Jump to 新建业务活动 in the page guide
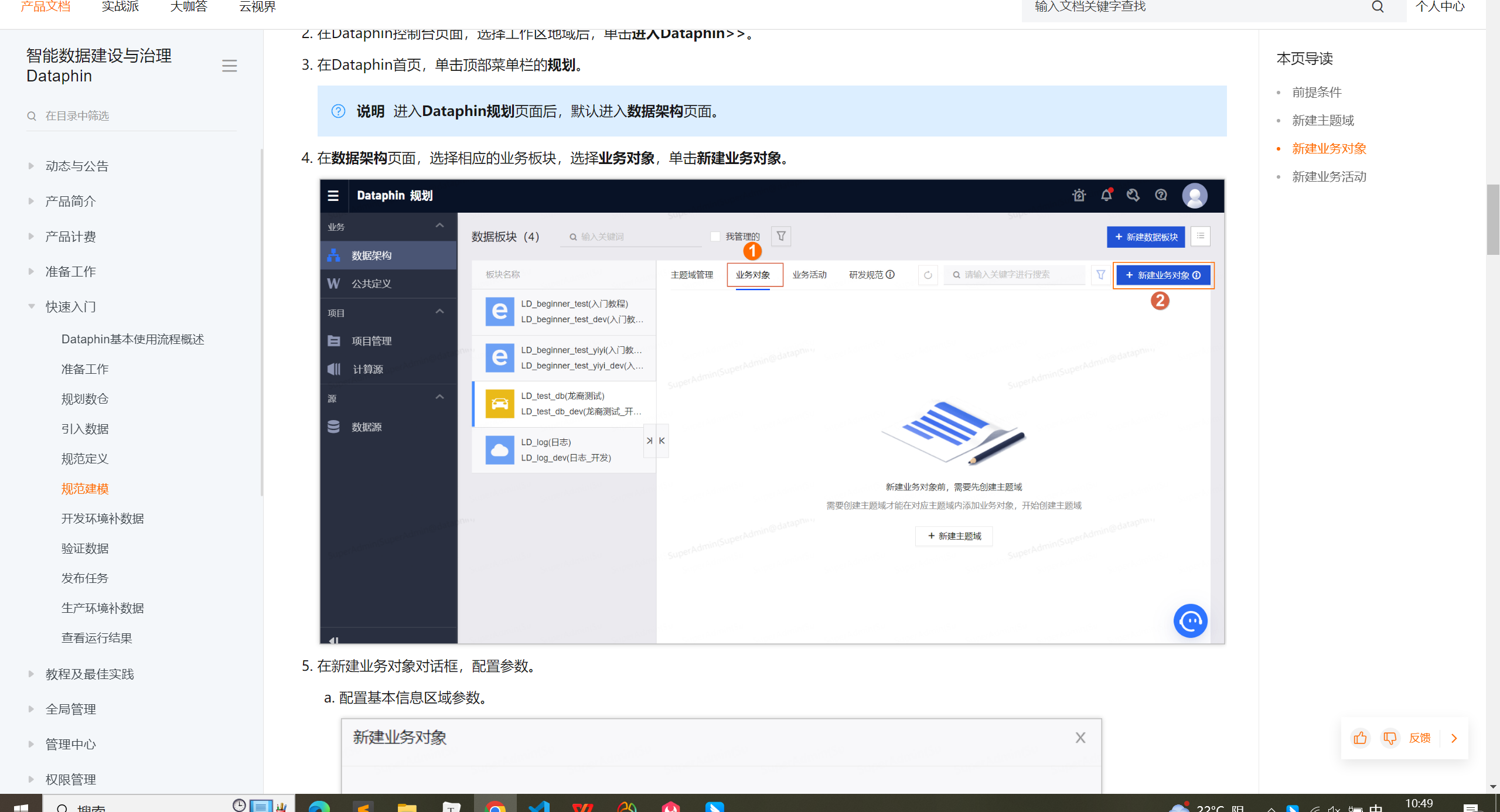The width and height of the screenshot is (1500, 812). click(1329, 176)
